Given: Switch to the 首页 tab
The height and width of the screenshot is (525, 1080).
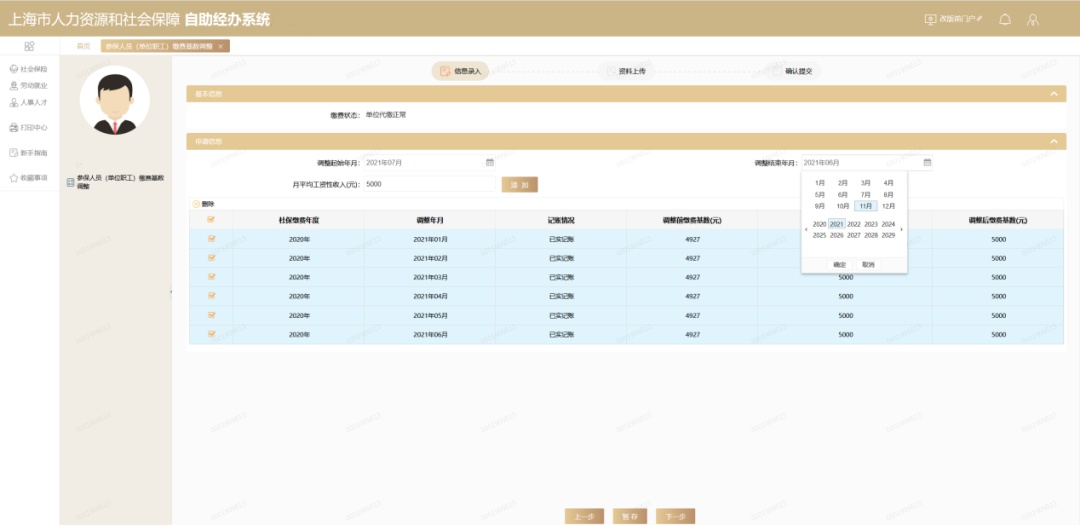Looking at the screenshot, I should pos(83,46).
